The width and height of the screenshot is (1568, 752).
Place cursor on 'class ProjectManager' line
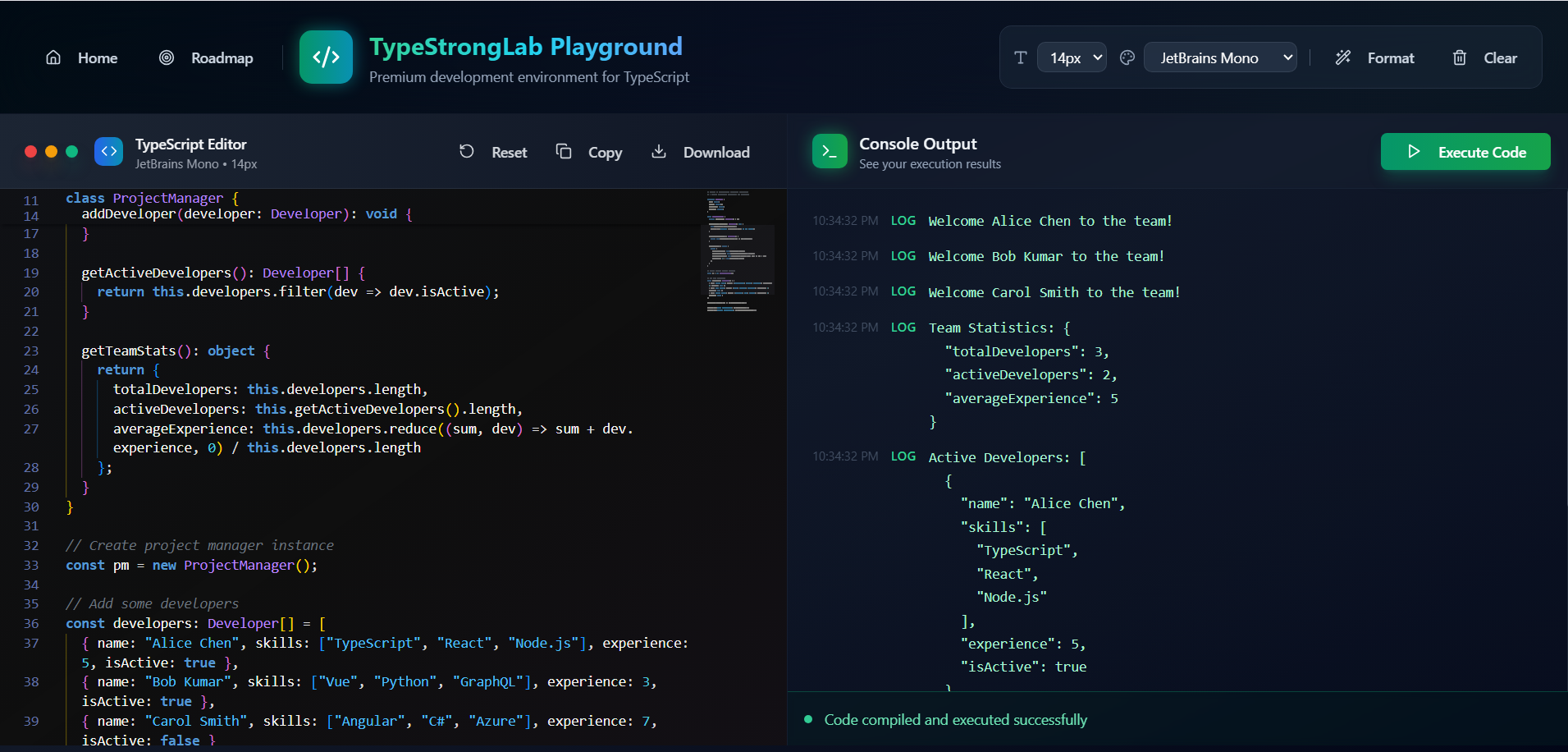pos(152,198)
